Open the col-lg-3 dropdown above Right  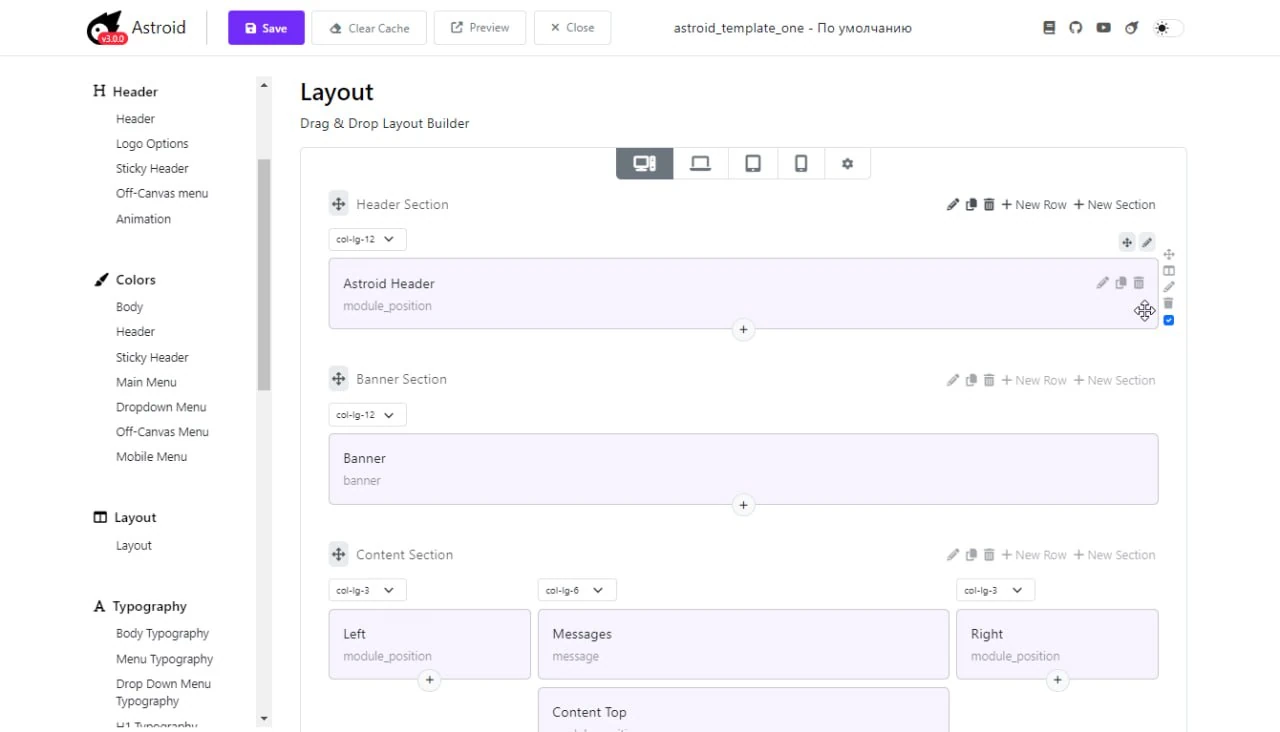[995, 590]
